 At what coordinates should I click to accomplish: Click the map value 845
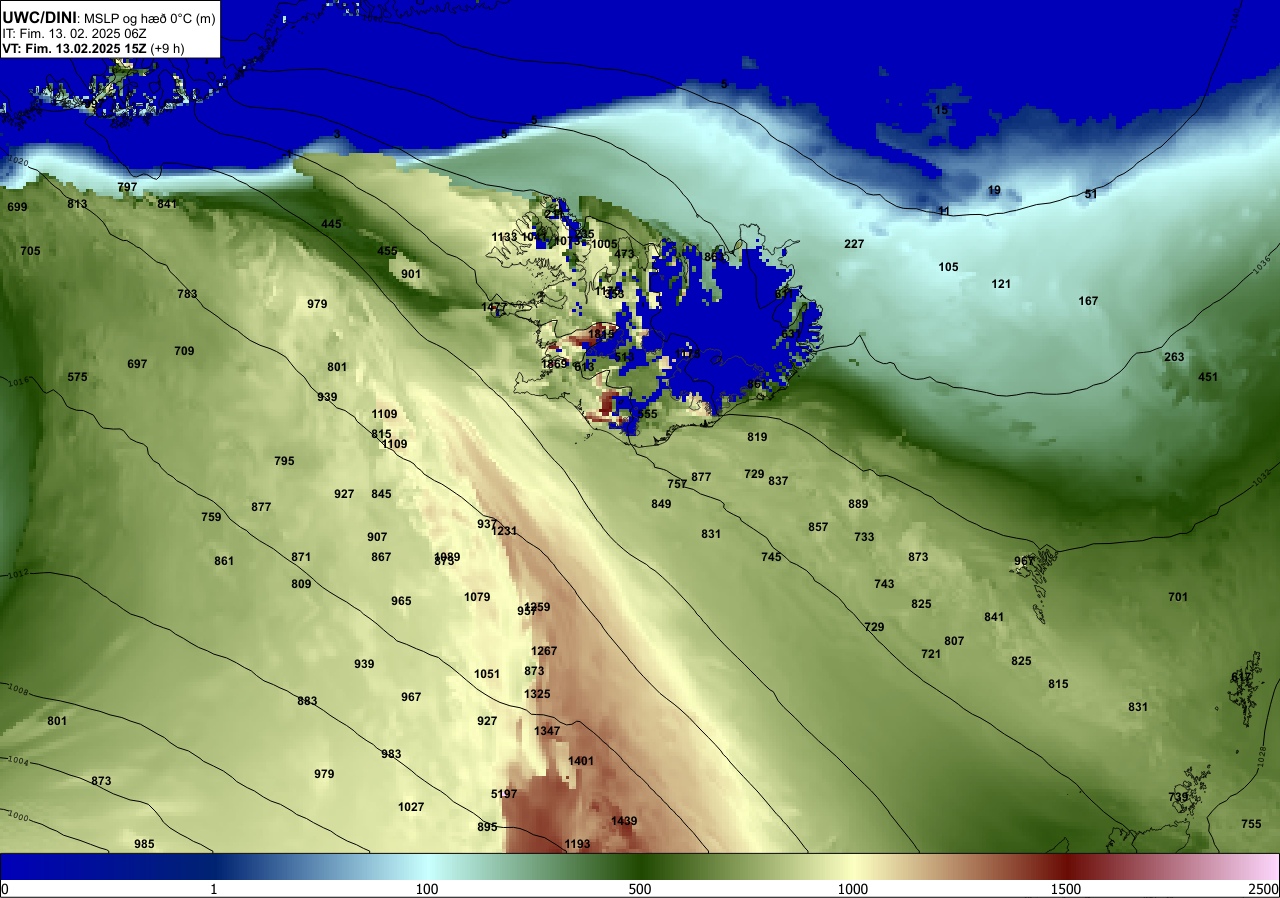[381, 494]
